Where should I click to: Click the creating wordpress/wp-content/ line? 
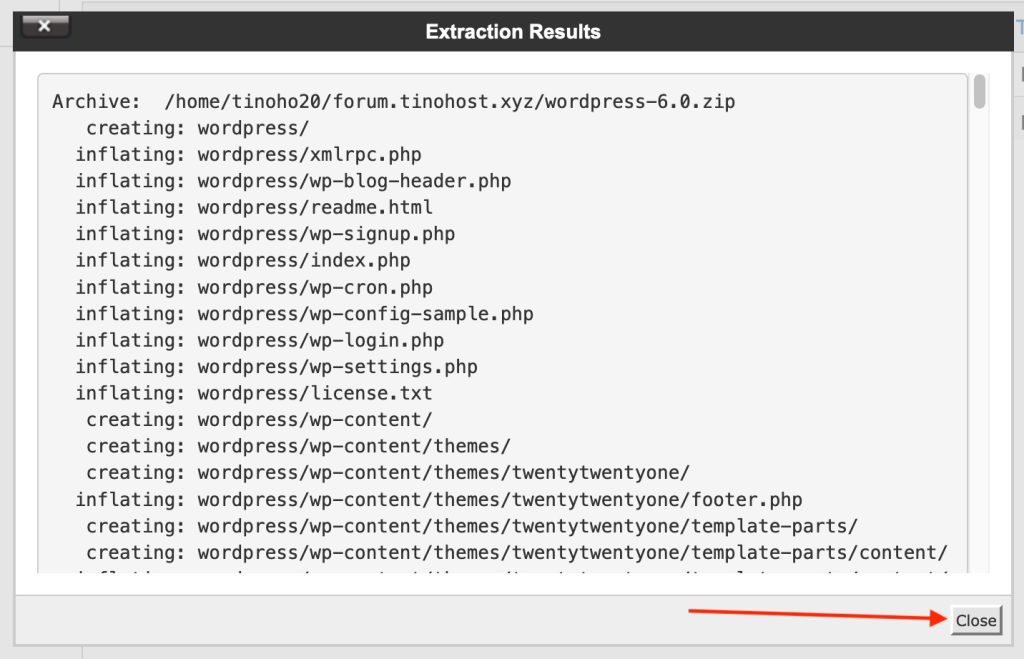(259, 420)
